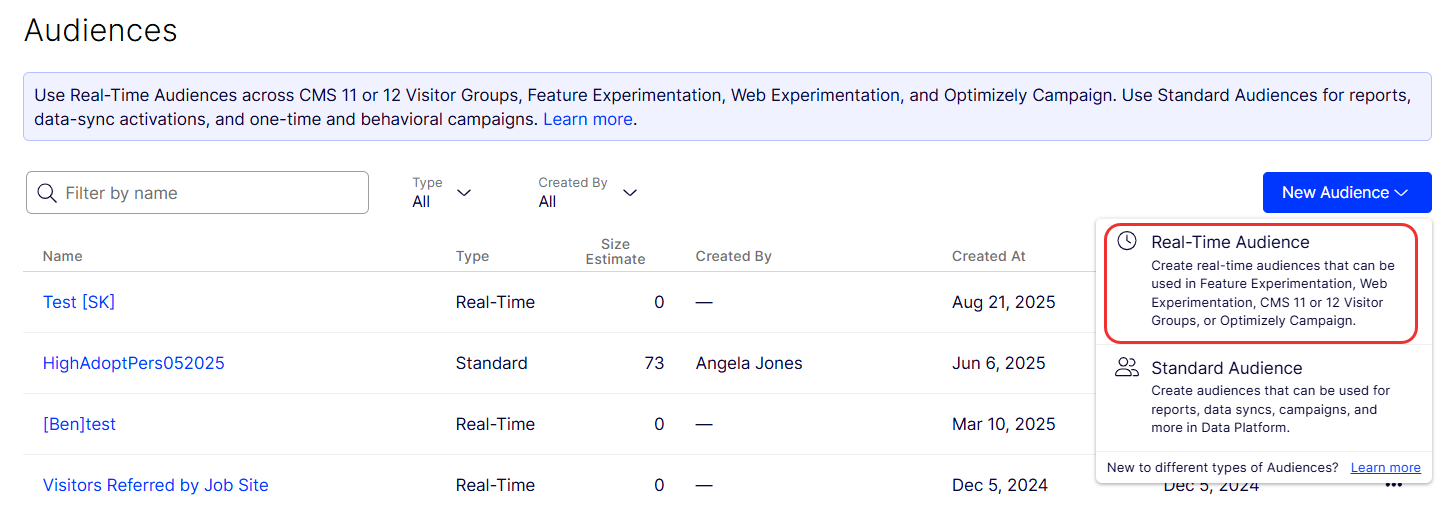Click the Standard Audience people icon

pyautogui.click(x=1127, y=368)
